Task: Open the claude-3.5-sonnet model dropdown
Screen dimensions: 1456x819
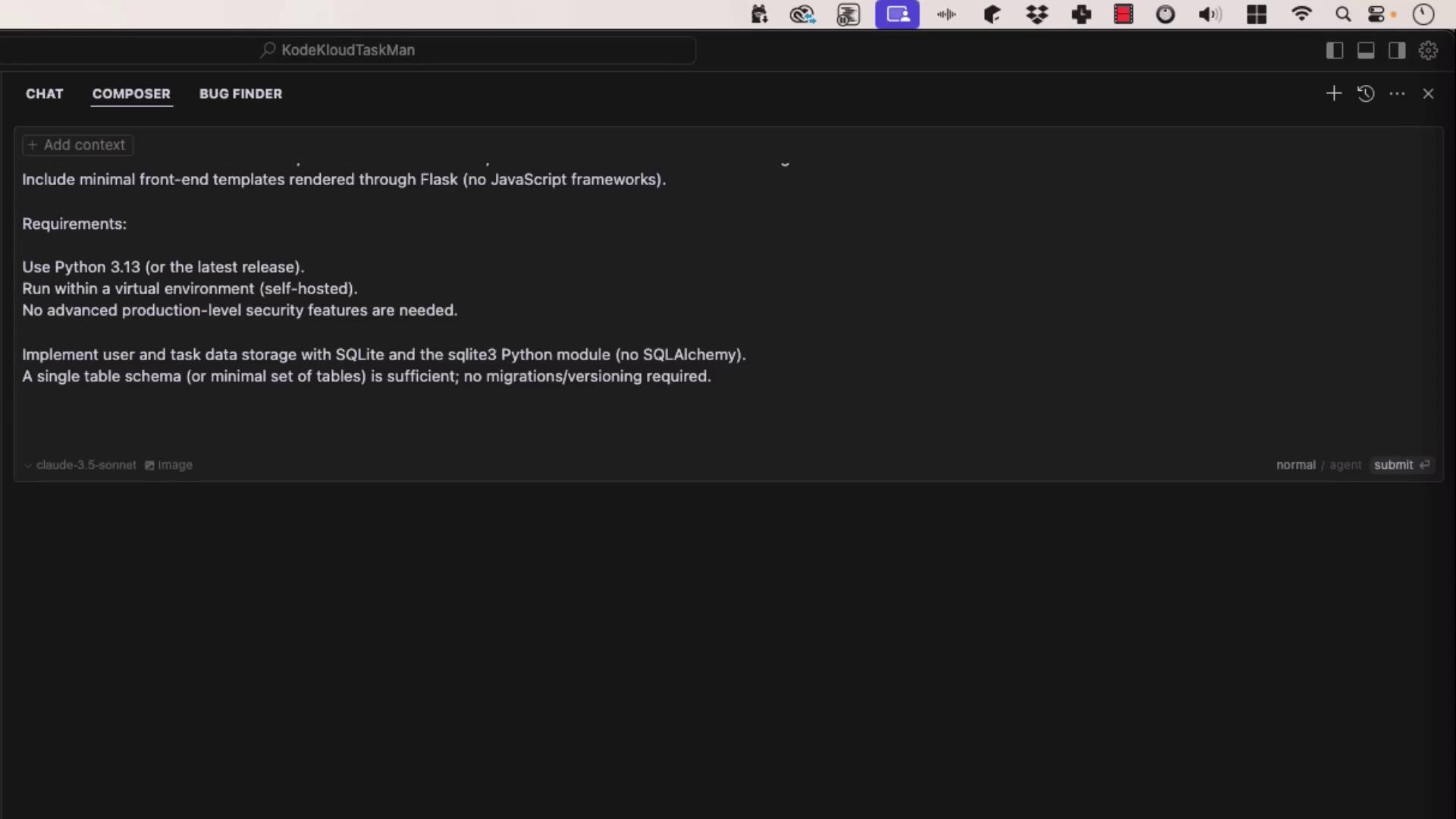Action: point(80,465)
